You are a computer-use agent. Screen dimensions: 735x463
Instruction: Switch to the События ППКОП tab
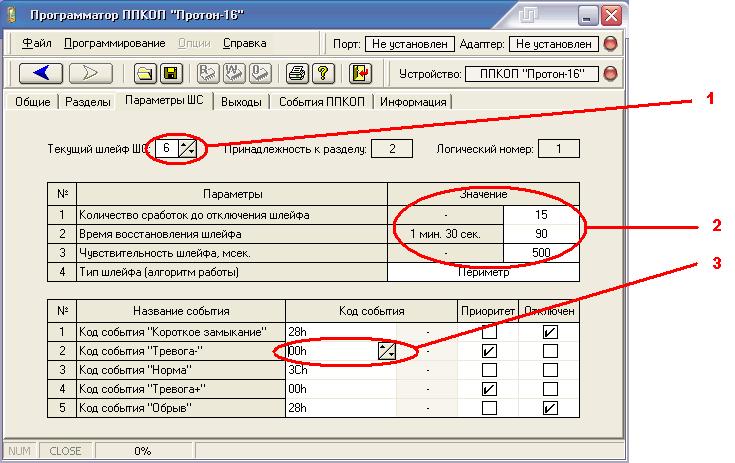tap(322, 102)
